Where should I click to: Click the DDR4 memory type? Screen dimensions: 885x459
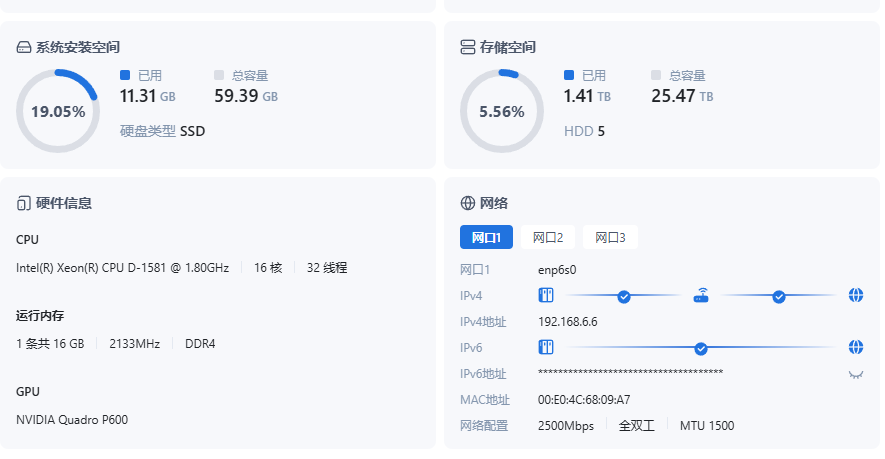pos(200,344)
